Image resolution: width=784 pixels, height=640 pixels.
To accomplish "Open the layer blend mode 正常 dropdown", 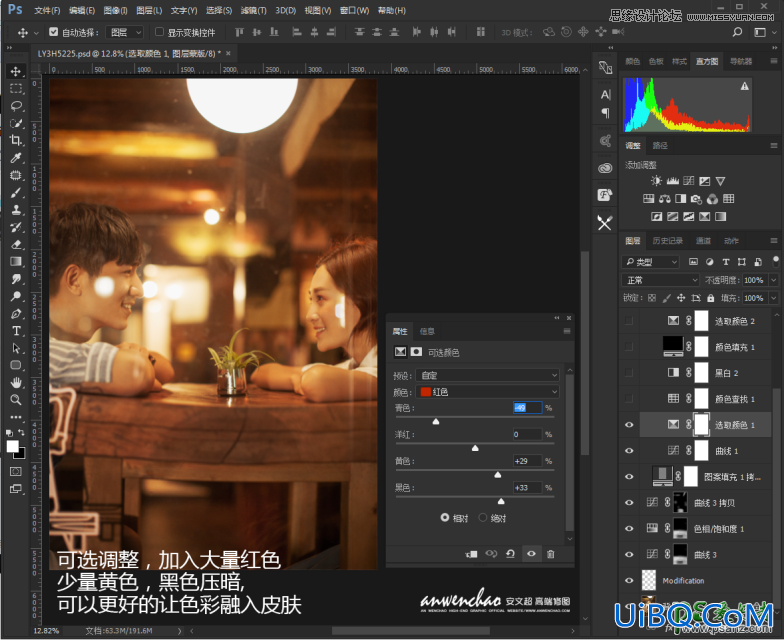I will pyautogui.click(x=660, y=280).
